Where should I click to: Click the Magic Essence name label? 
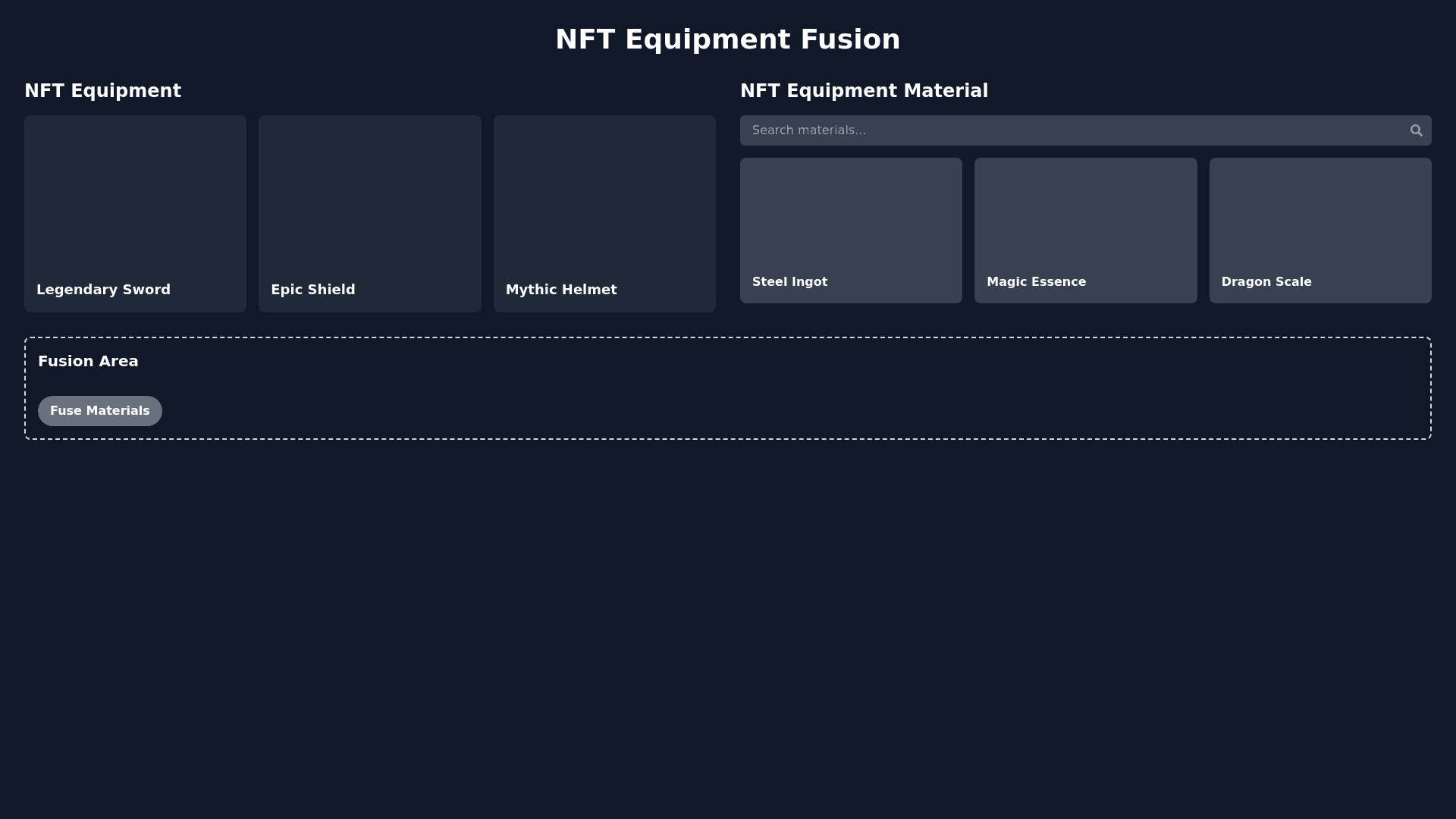click(x=1036, y=282)
